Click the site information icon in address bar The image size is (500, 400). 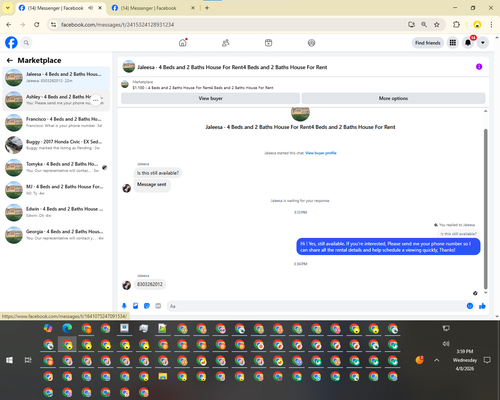pos(53,25)
